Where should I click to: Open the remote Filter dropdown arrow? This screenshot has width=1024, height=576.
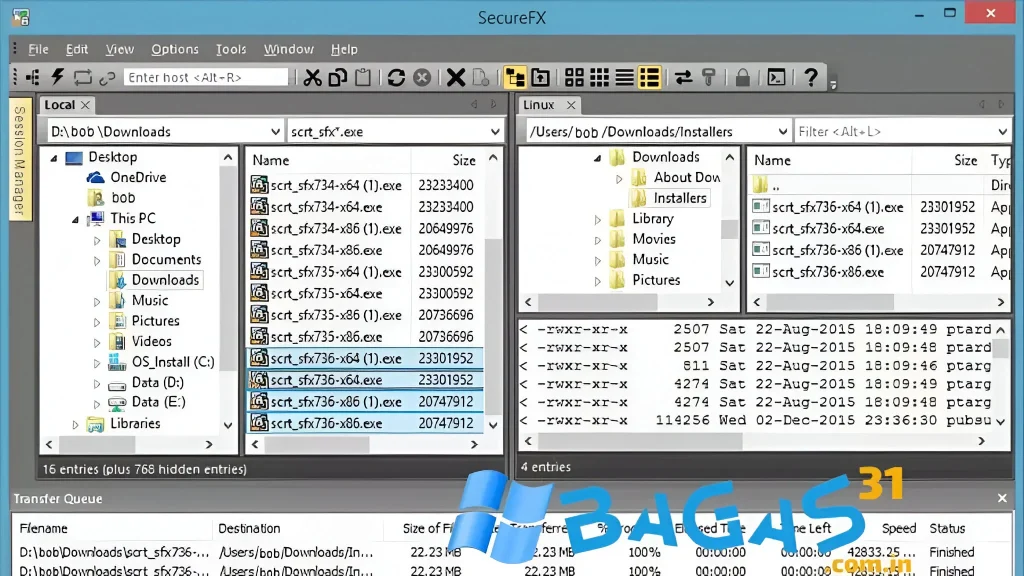click(1002, 132)
